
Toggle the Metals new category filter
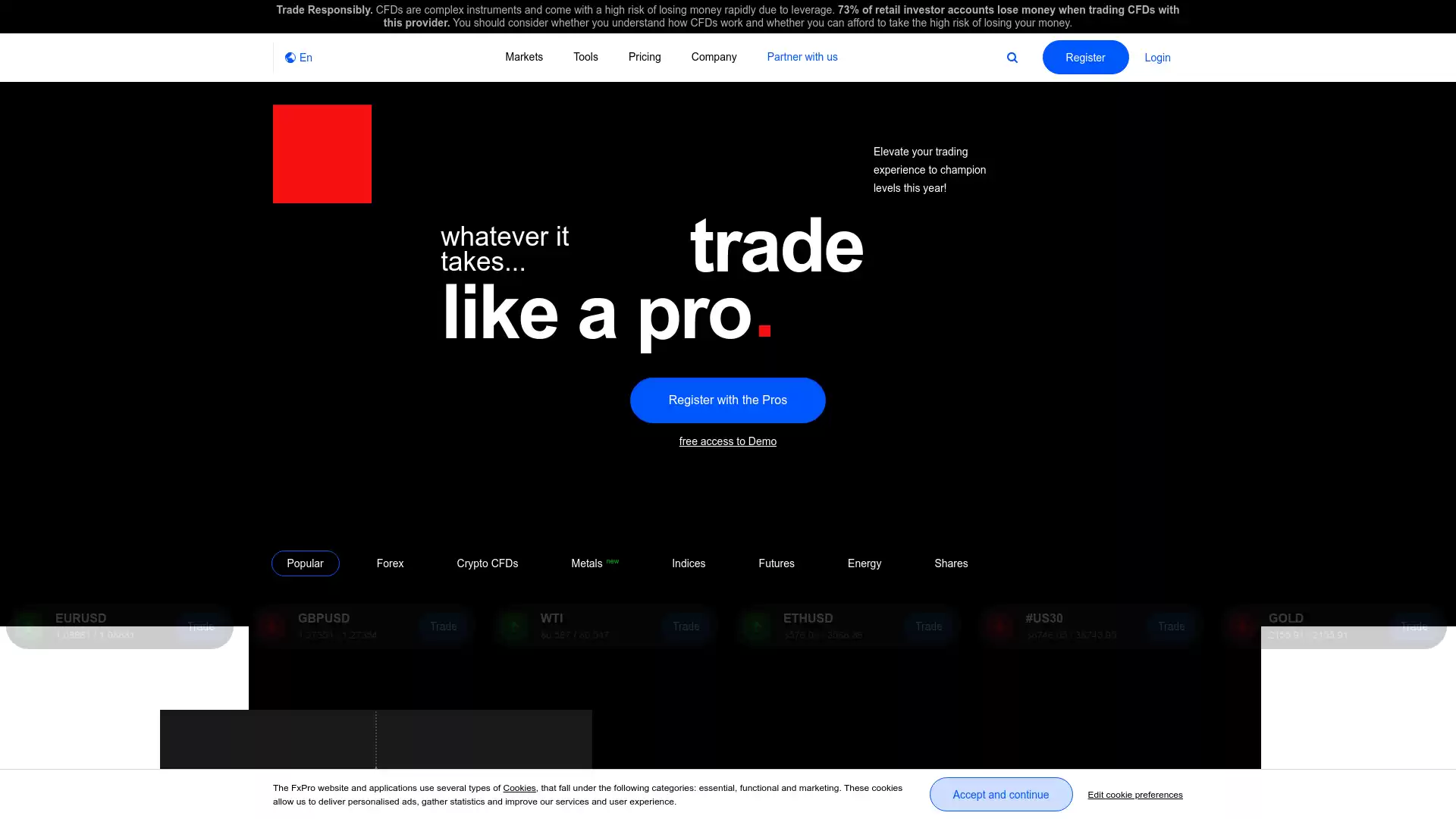pos(595,563)
